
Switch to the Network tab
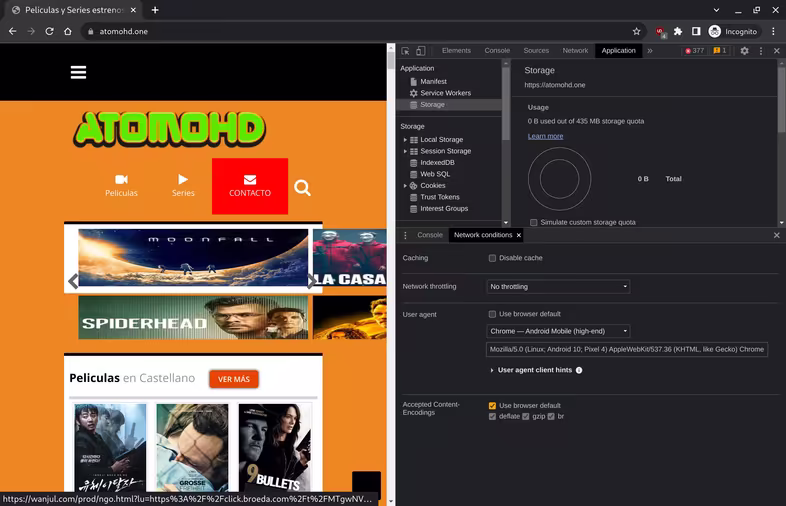[575, 51]
